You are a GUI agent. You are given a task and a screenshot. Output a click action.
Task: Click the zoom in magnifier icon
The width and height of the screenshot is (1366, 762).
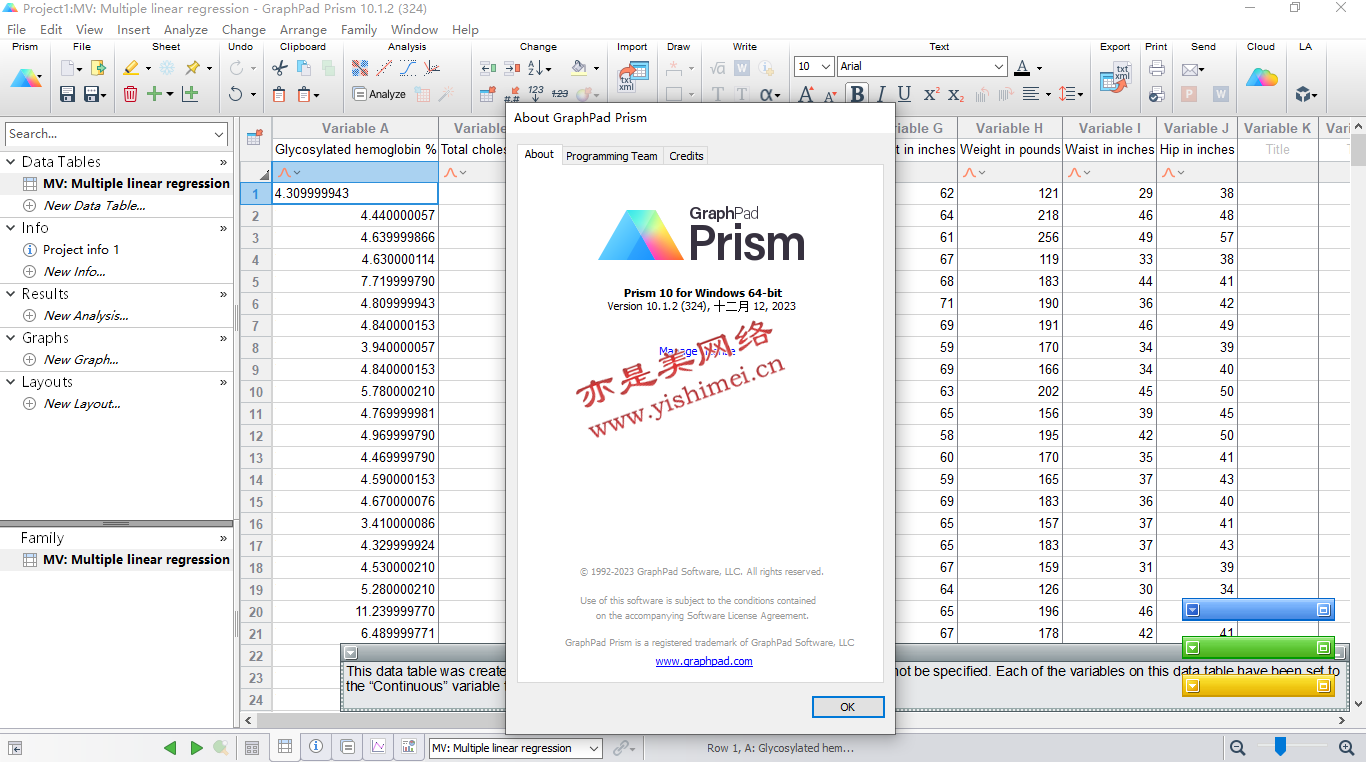[x=1346, y=747]
